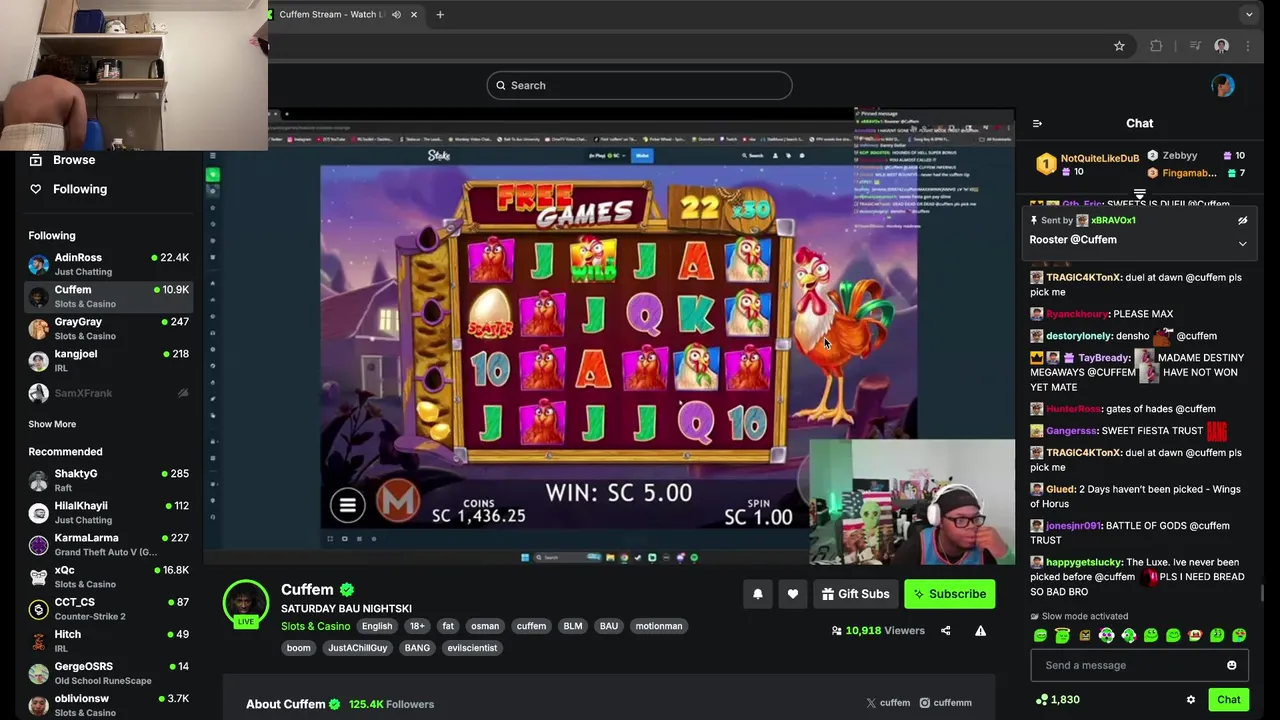This screenshot has width=1280, height=720.
Task: Click the English language tag
Action: click(377, 626)
